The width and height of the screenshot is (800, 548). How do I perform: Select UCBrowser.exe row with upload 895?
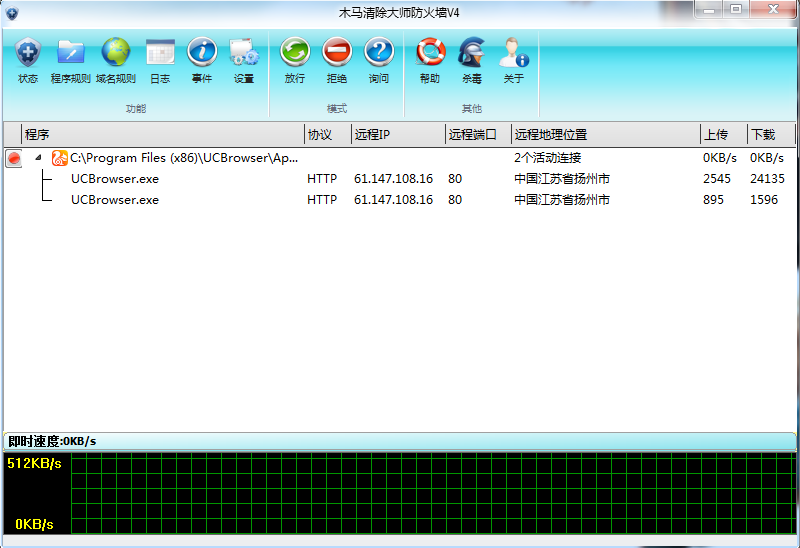point(400,200)
